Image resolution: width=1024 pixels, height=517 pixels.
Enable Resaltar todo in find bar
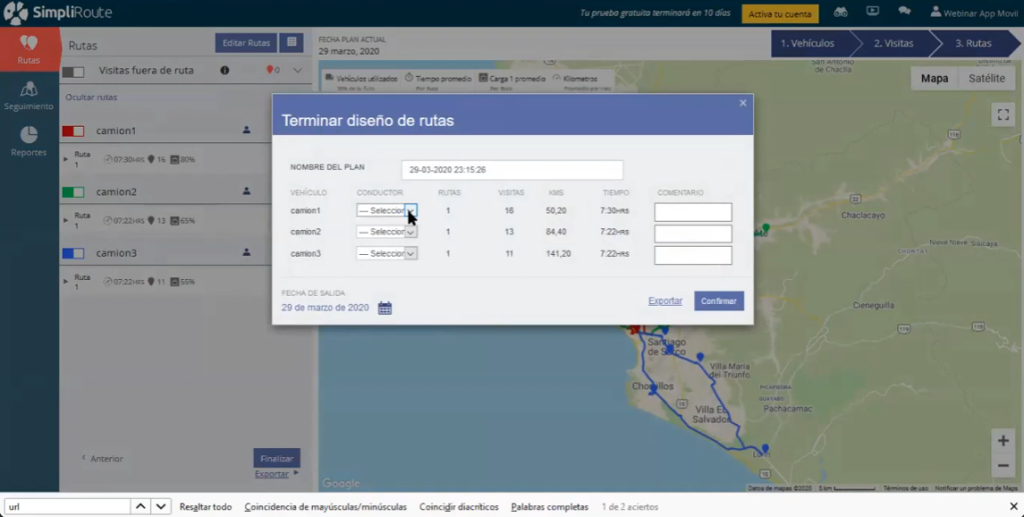coord(206,507)
